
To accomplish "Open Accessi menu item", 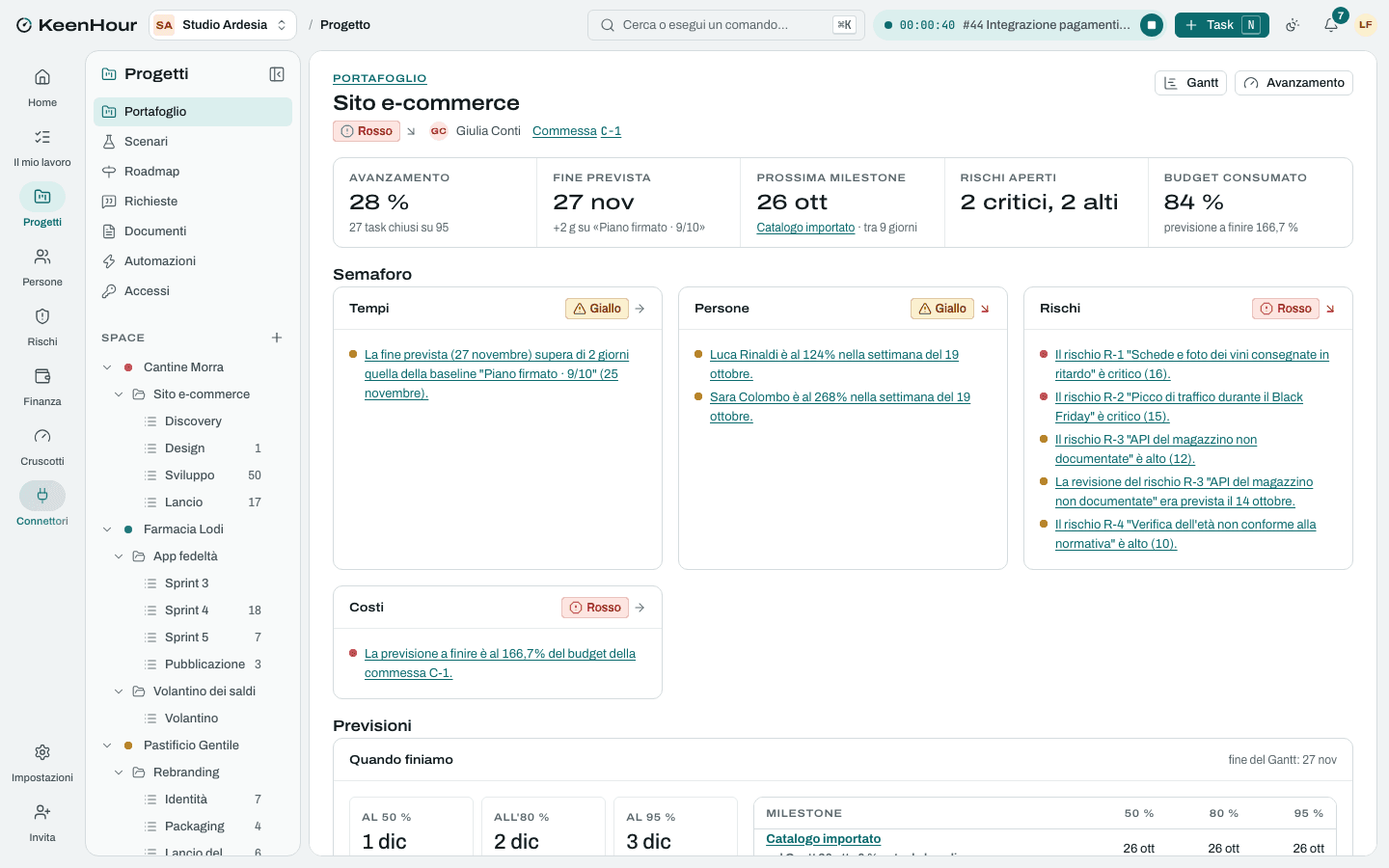I will 193,291.
